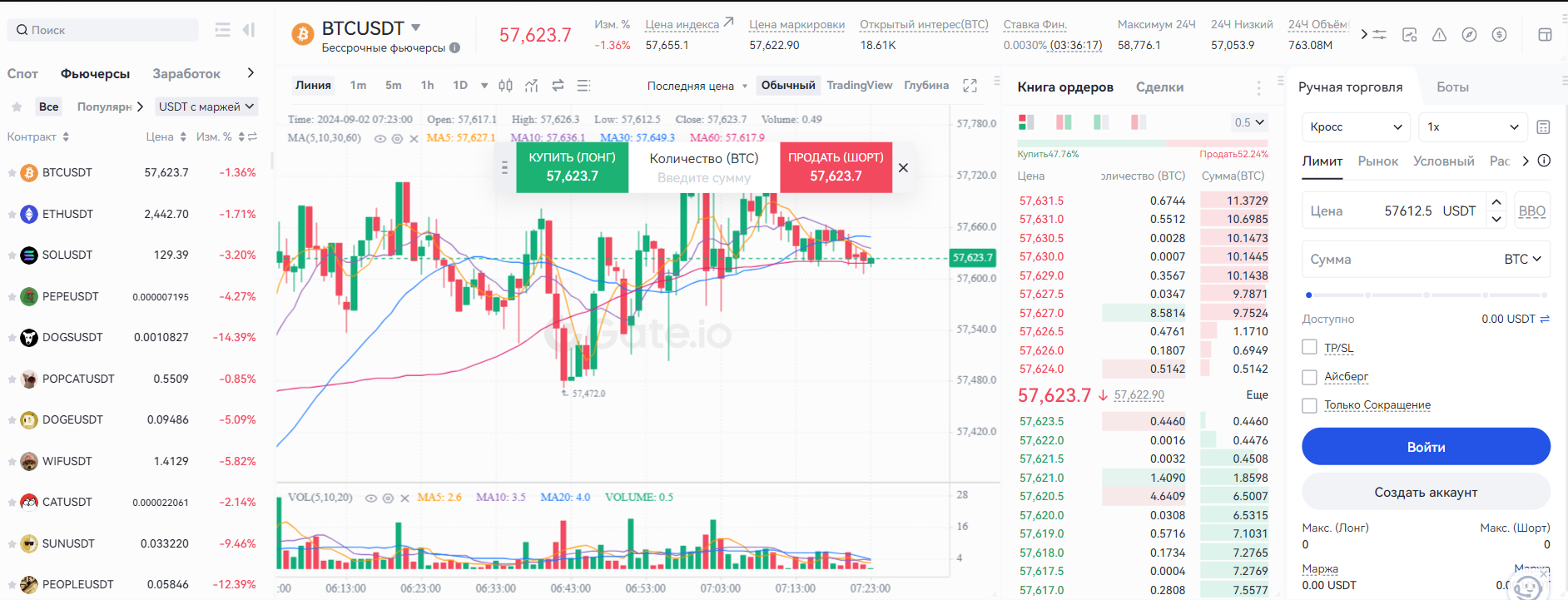
Task: Open the chart indicators menu
Action: pos(532,85)
